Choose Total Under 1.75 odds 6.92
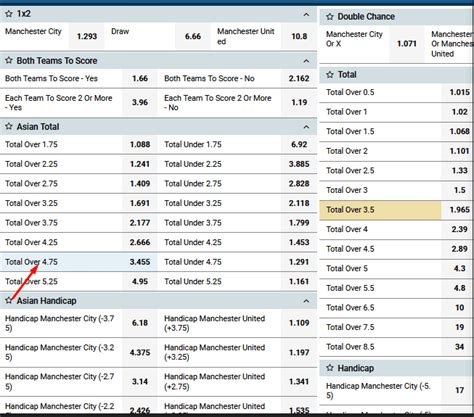Viewport: 474px width, 417px height. click(x=299, y=144)
